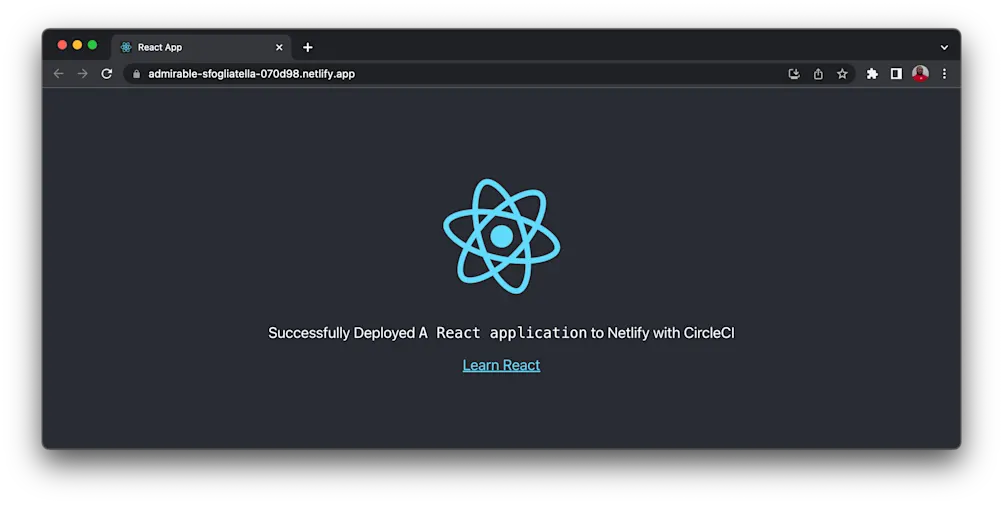Screen dimensions: 1003x505
Task: Toggle the browser side panel
Action: click(896, 74)
